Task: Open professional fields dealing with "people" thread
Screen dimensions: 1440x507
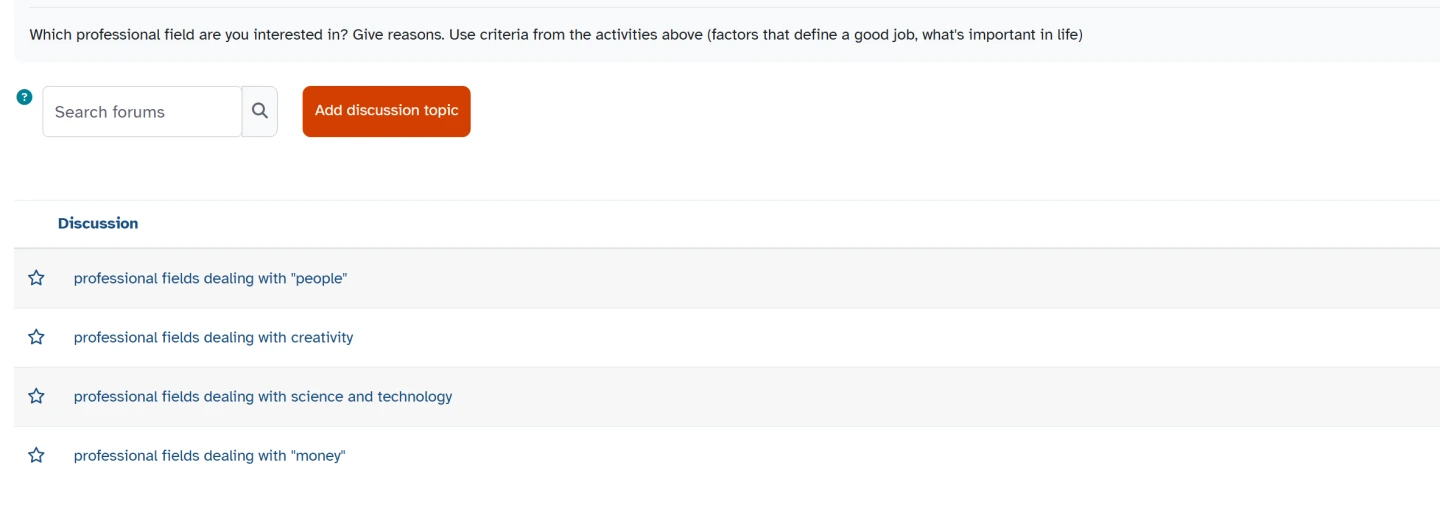Action: 210,278
